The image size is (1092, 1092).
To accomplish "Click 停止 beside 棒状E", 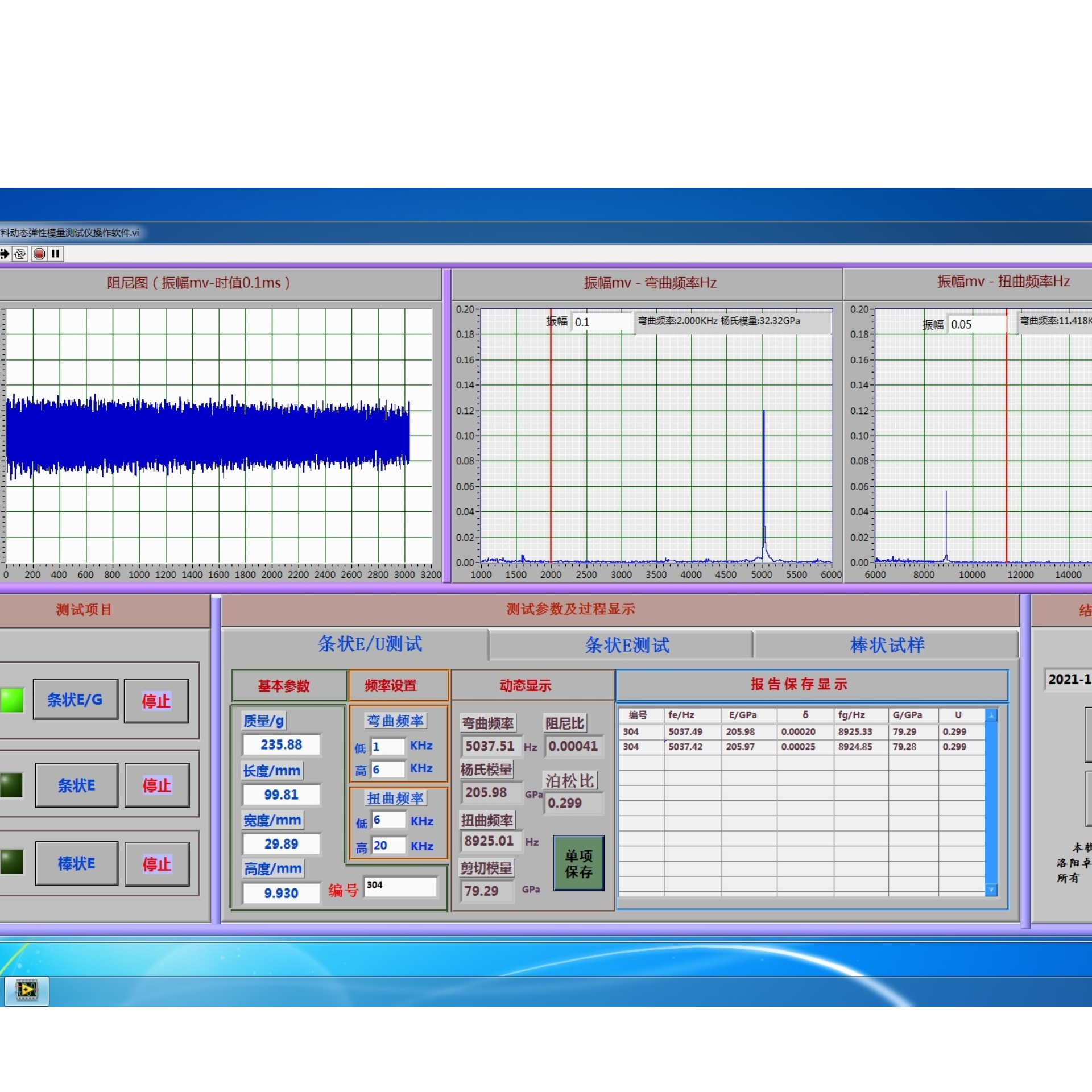I will (157, 864).
